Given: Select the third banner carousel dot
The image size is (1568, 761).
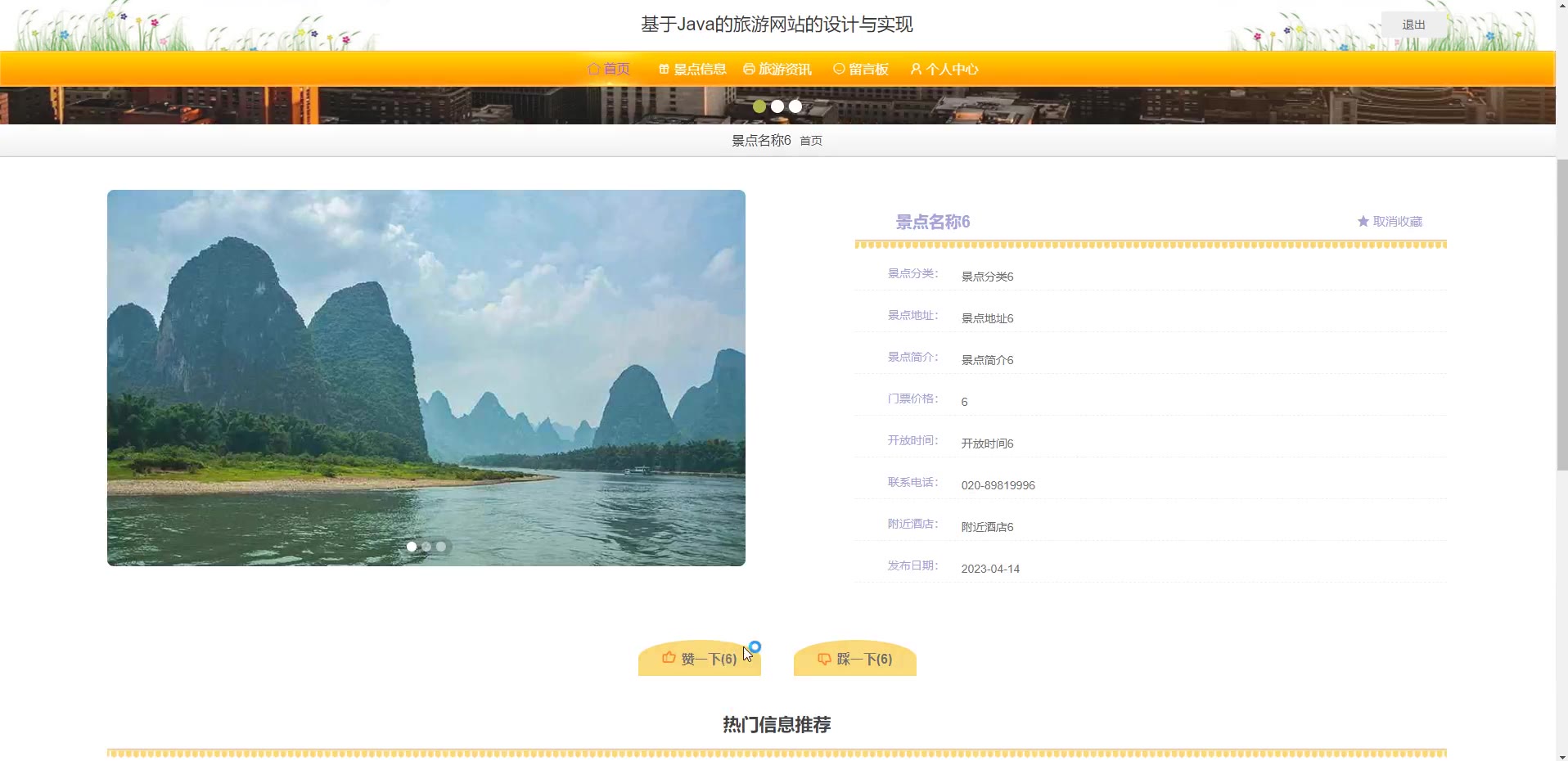Looking at the screenshot, I should [795, 106].
